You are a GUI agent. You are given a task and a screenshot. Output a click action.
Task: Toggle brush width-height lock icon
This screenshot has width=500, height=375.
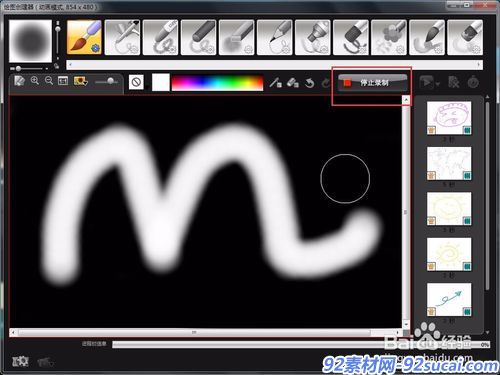pos(57,66)
